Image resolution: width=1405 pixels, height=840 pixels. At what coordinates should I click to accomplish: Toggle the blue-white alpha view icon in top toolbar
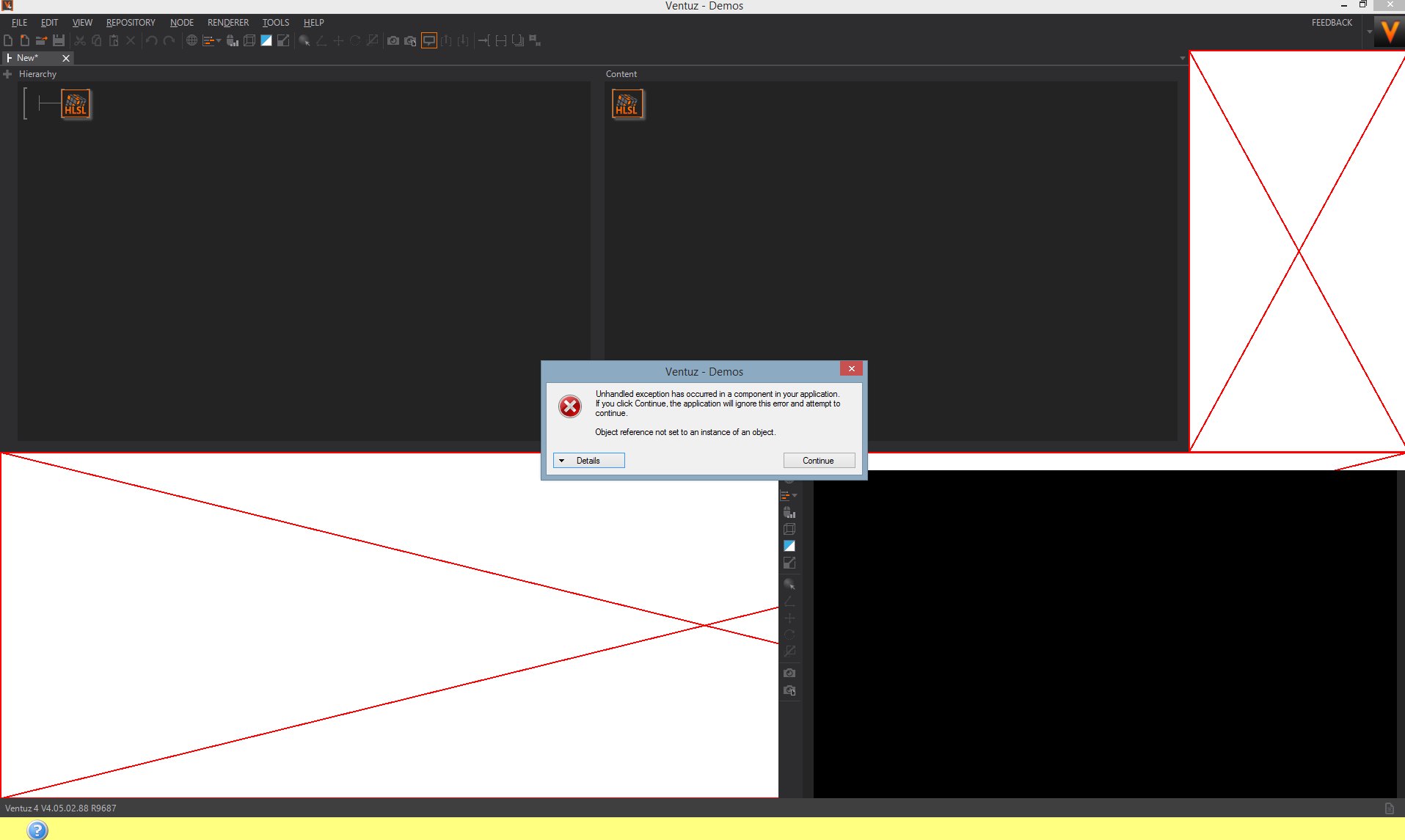click(x=266, y=41)
